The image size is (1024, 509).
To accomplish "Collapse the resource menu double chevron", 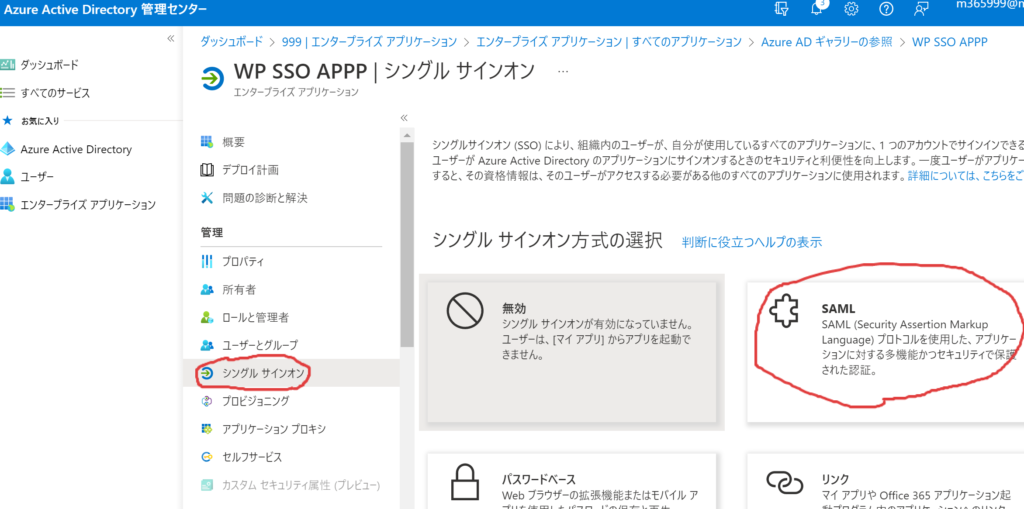I will [x=404, y=118].
